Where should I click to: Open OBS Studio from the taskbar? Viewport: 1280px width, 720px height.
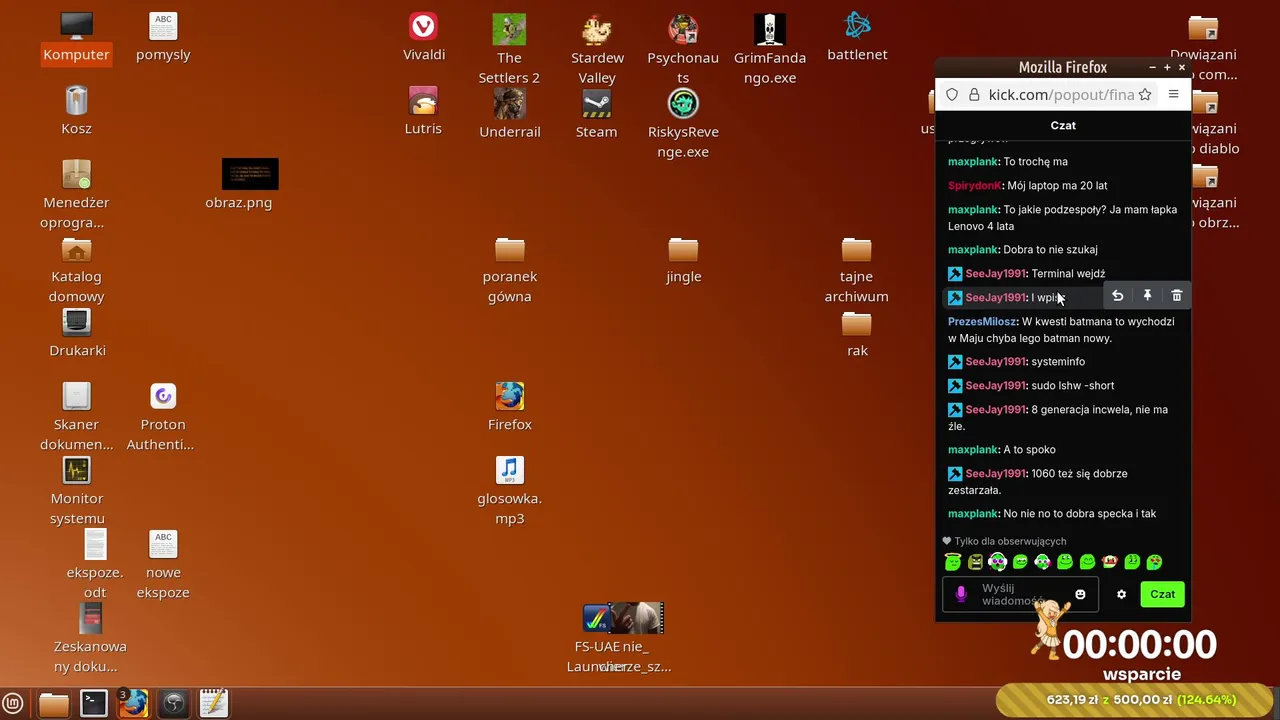point(174,704)
